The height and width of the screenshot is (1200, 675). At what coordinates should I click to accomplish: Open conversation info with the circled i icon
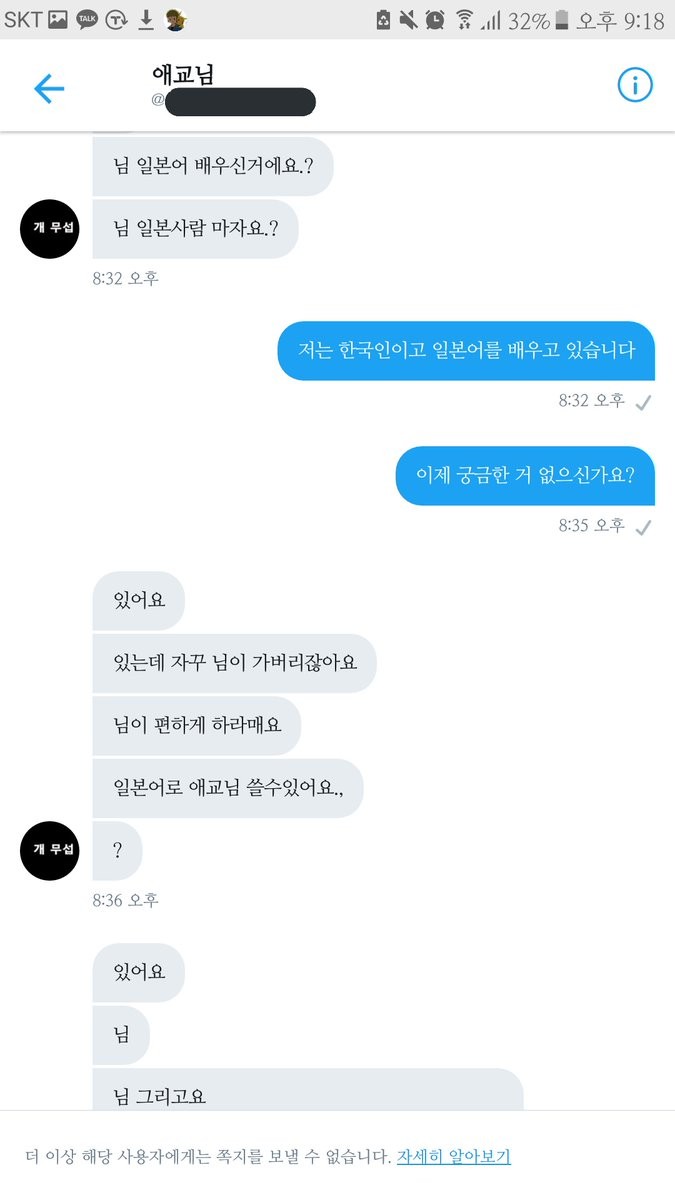tap(635, 86)
